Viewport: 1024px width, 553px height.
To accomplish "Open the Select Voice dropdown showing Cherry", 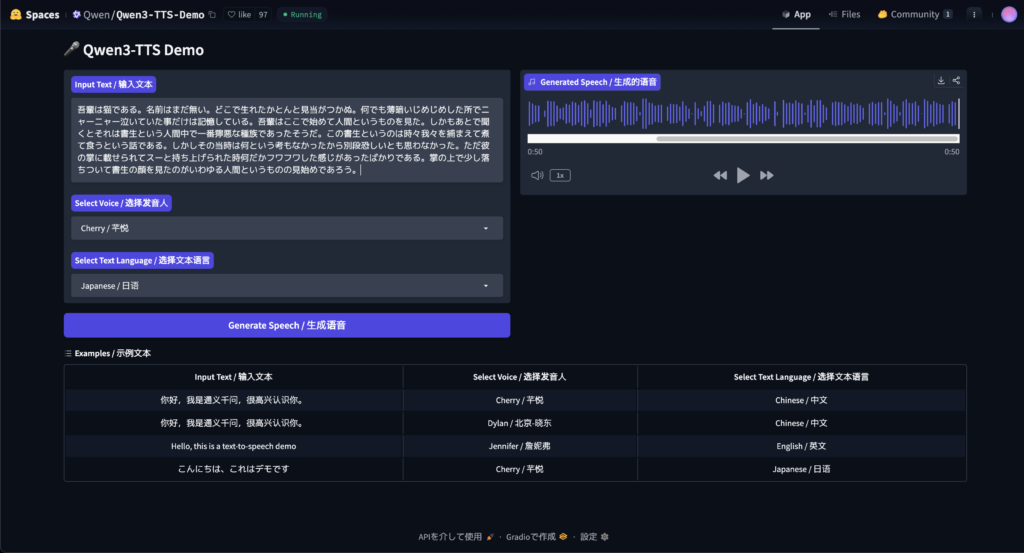I will pos(287,228).
